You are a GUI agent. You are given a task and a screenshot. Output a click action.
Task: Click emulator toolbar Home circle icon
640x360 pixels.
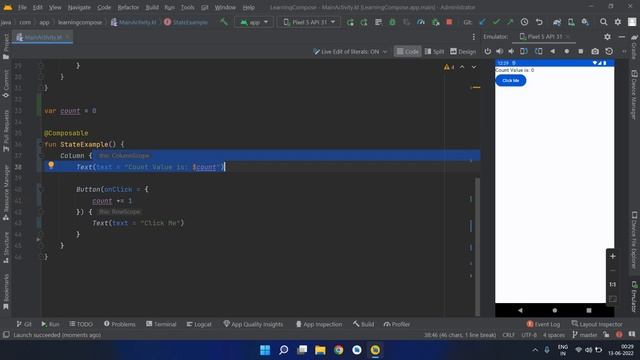point(567,51)
